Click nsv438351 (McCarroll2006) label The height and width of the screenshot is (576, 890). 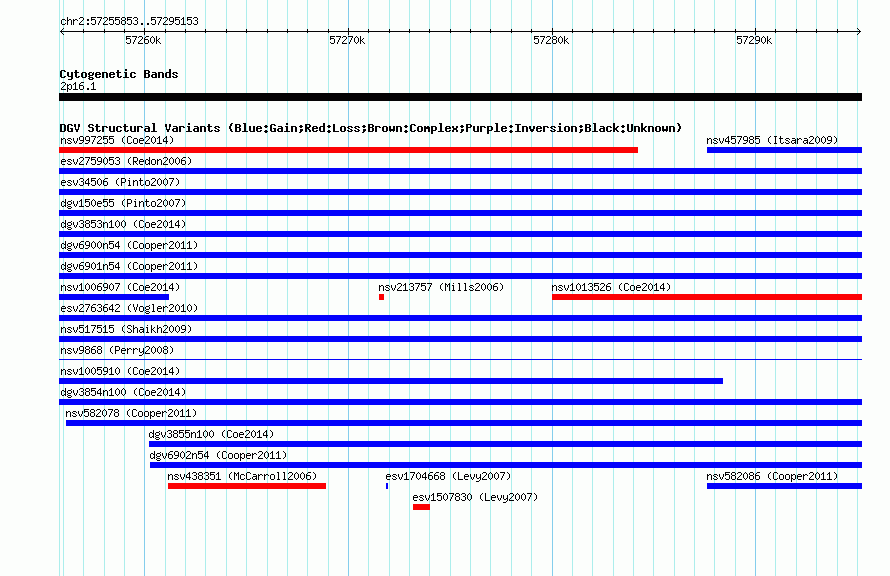point(242,476)
